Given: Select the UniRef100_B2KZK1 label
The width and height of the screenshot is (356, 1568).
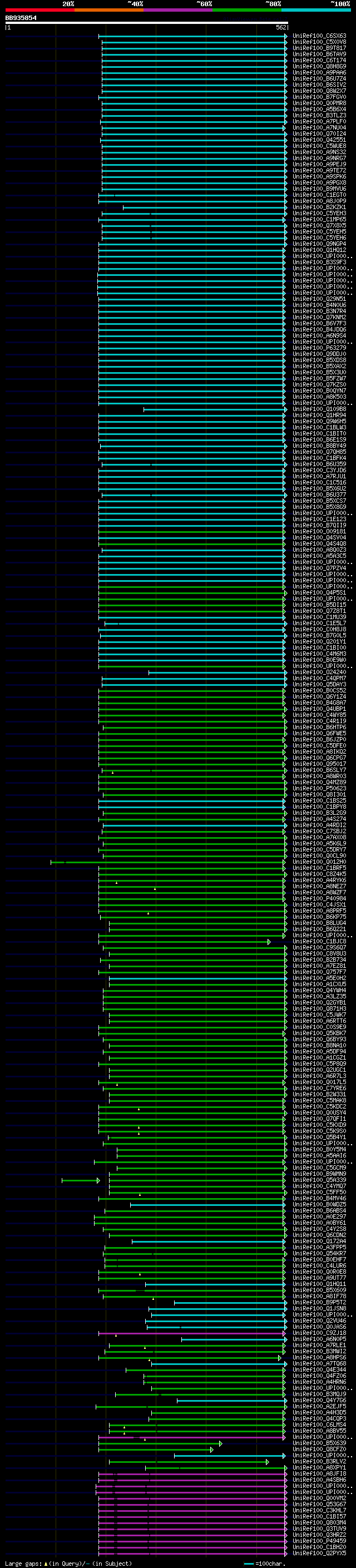Looking at the screenshot, I should (319, 207).
